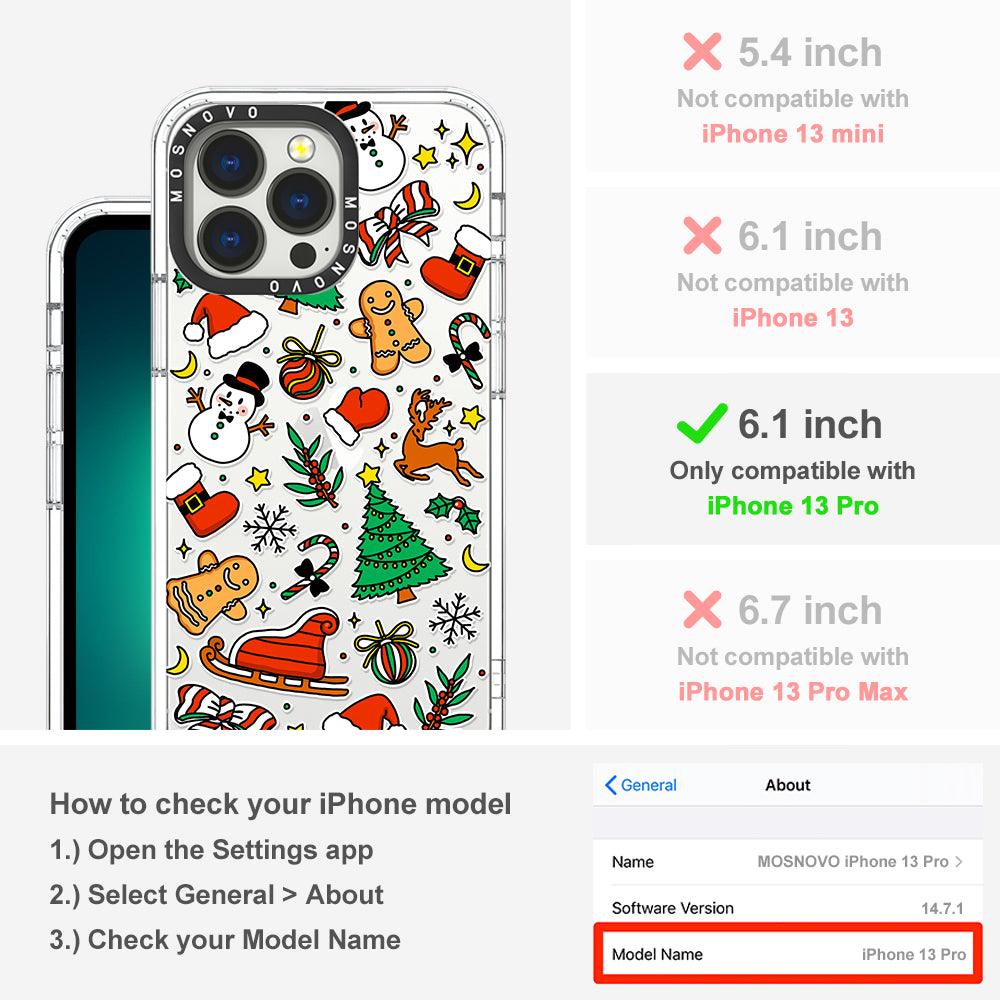Click the red X beside 5.4 inch
The height and width of the screenshot is (1000, 1000).
[x=702, y=51]
